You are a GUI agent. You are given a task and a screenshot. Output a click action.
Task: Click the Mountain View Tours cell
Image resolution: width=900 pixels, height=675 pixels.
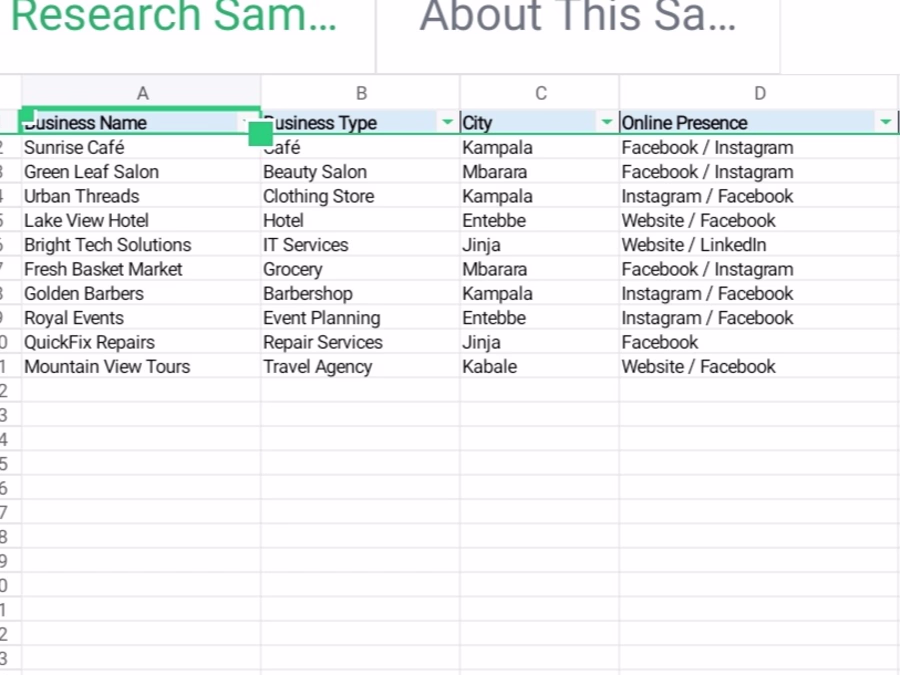(x=141, y=367)
